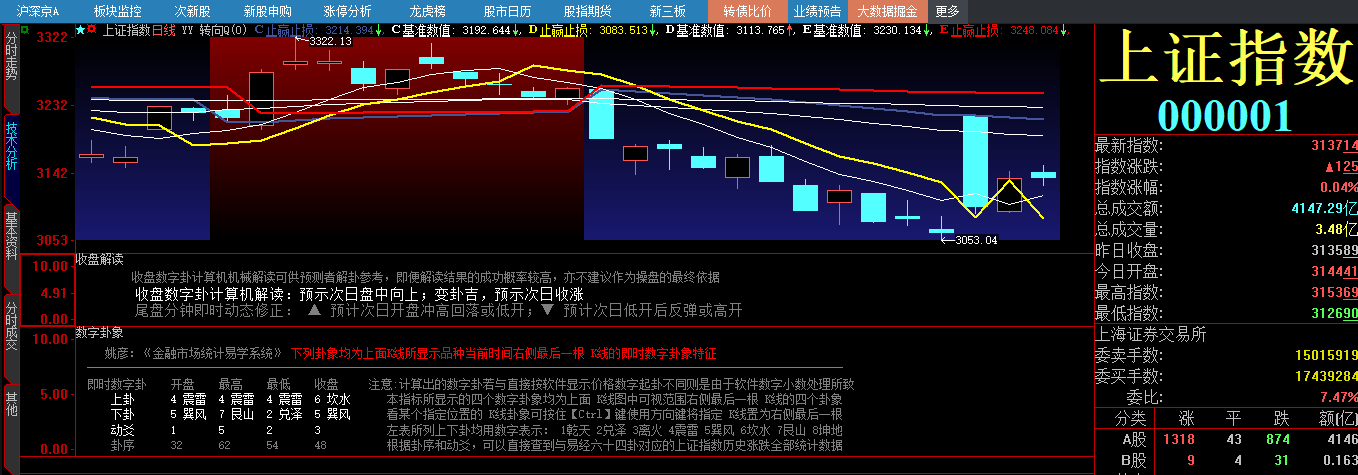The image size is (1358, 475).
Task: Open the 次新股 tab
Action: coord(192,11)
